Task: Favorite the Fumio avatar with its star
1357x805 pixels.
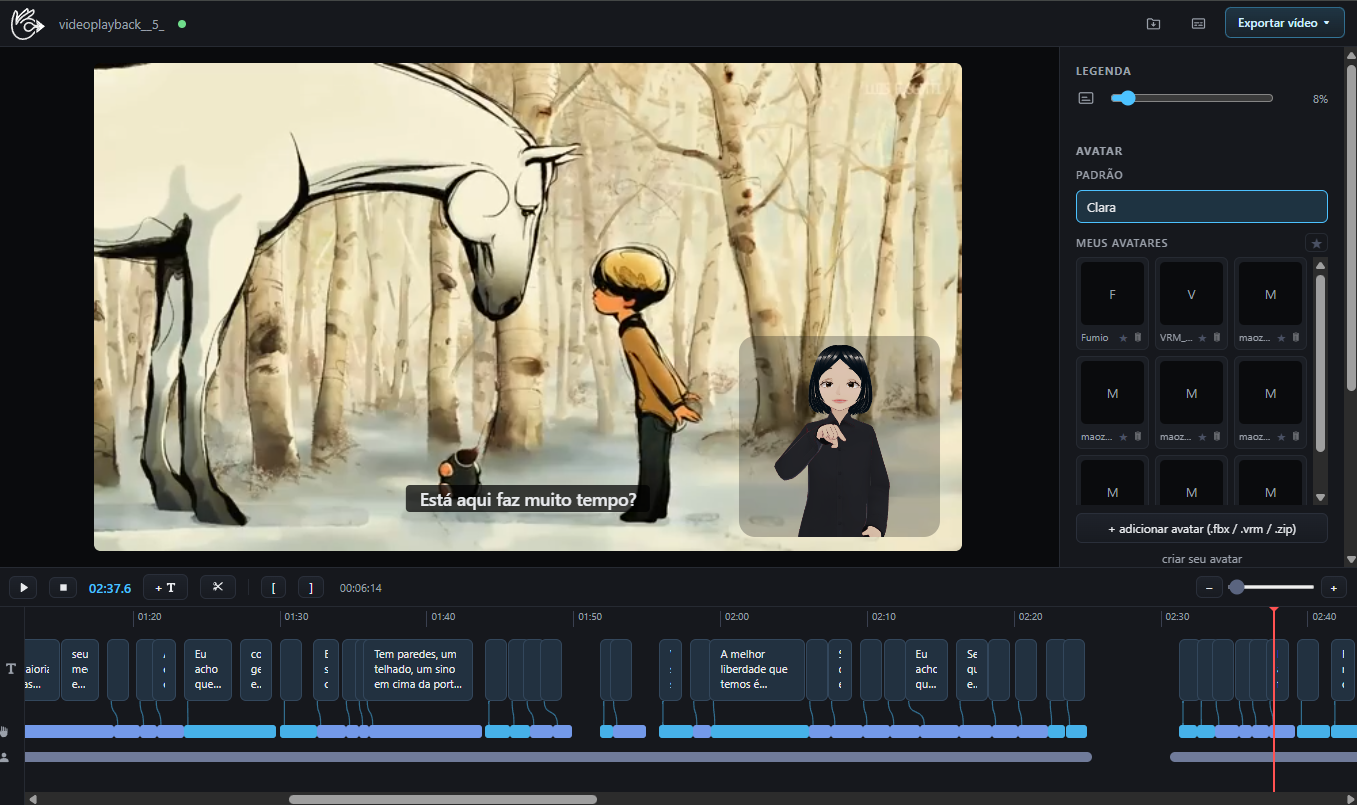Action: click(x=1123, y=338)
